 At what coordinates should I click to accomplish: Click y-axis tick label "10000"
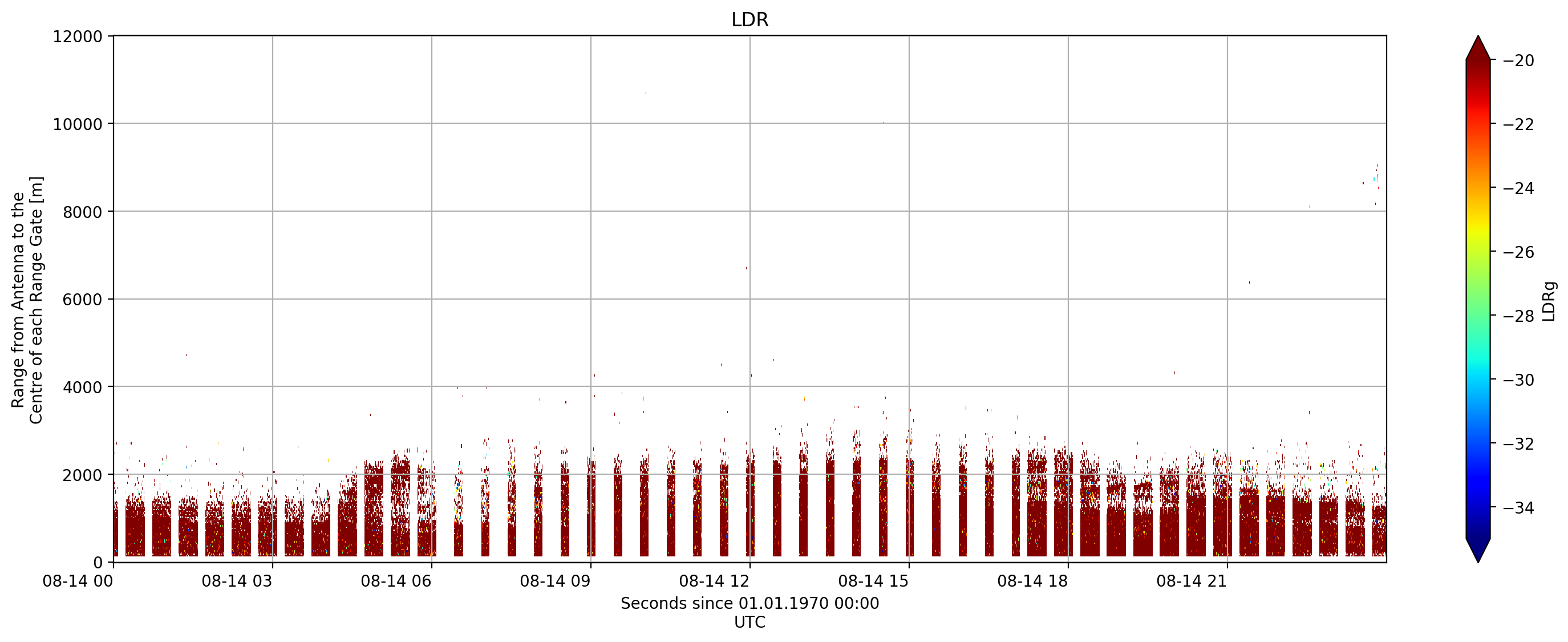coord(78,124)
